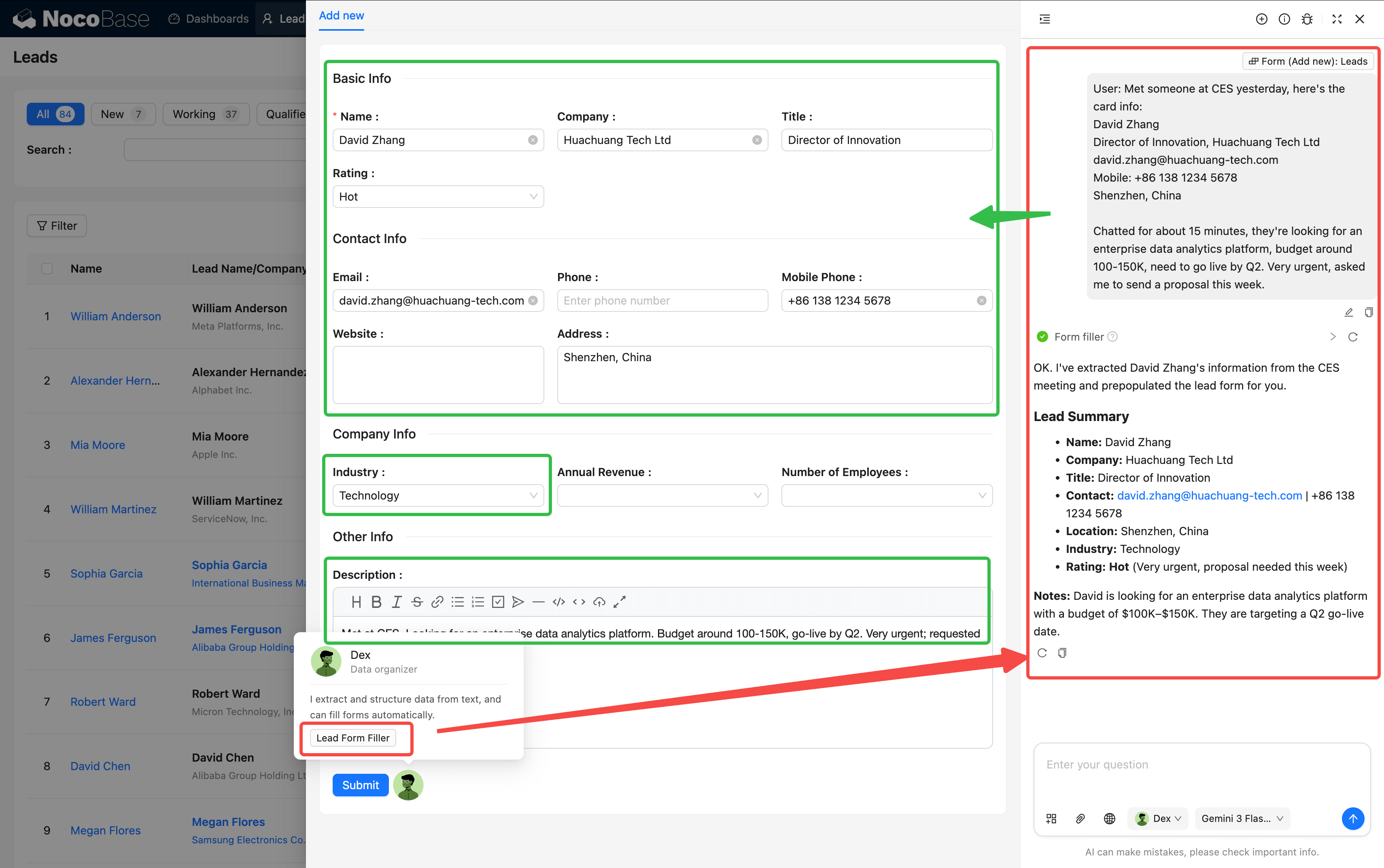Submit the new lead form
The width and height of the screenshot is (1384, 868).
coord(360,785)
